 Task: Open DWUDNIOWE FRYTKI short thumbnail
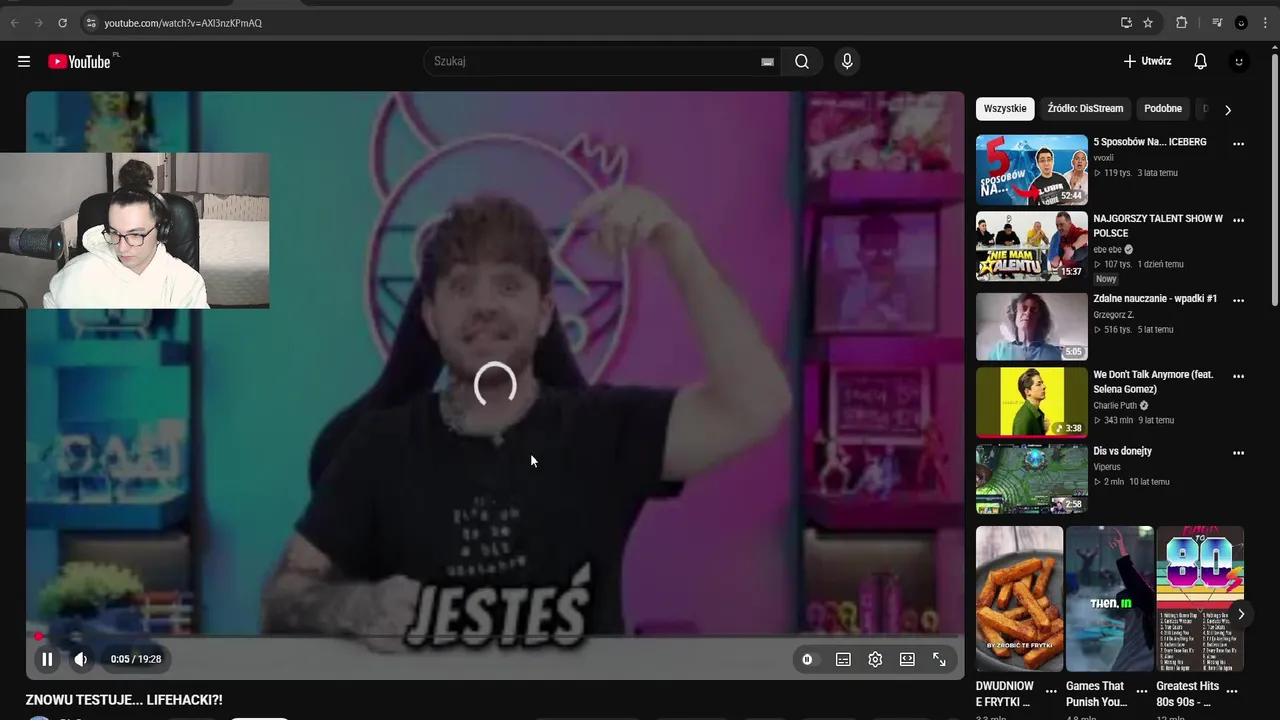pos(1019,599)
